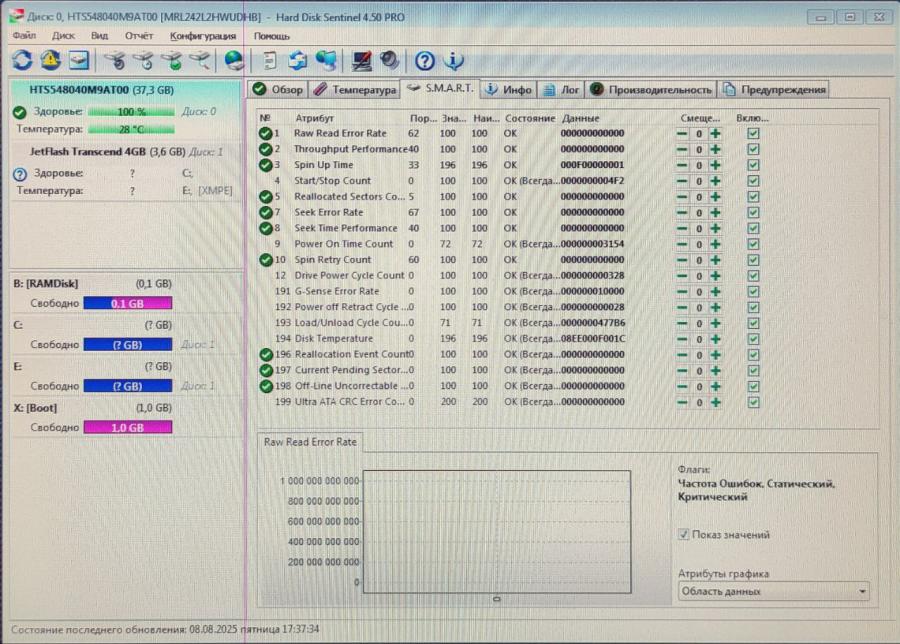
Task: Click the refresh disk status toolbar icon
Action: pos(22,60)
